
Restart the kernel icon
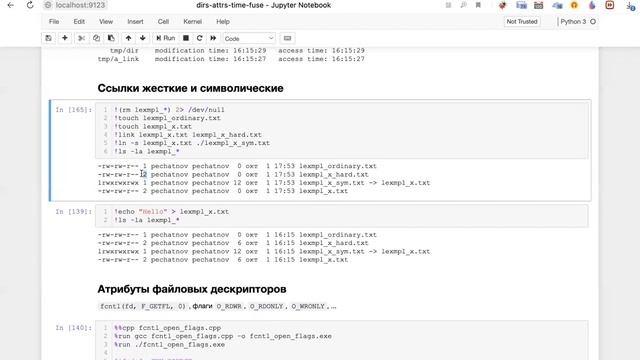click(x=199, y=38)
